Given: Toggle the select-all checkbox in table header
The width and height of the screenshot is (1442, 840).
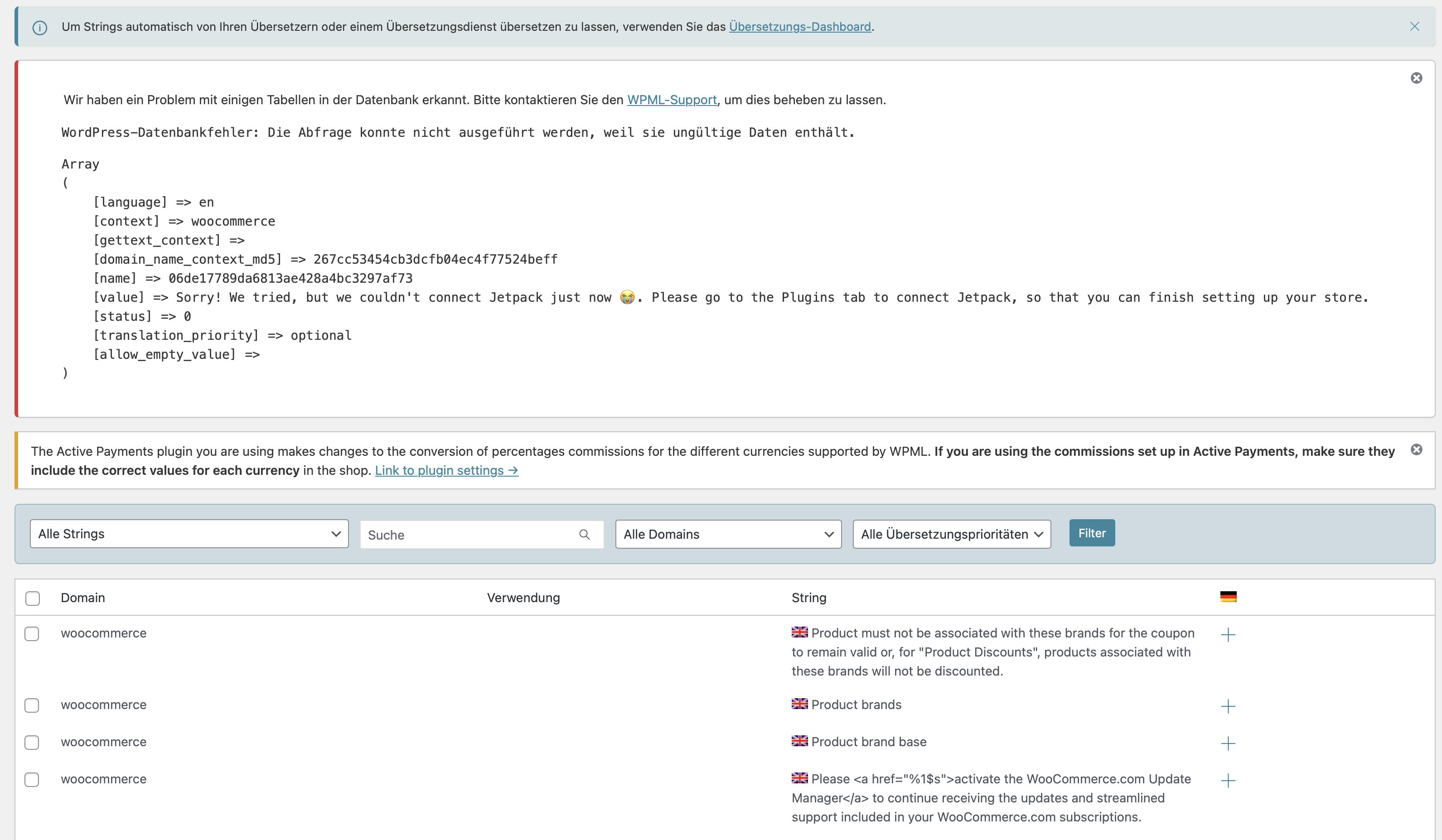Looking at the screenshot, I should [x=33, y=598].
